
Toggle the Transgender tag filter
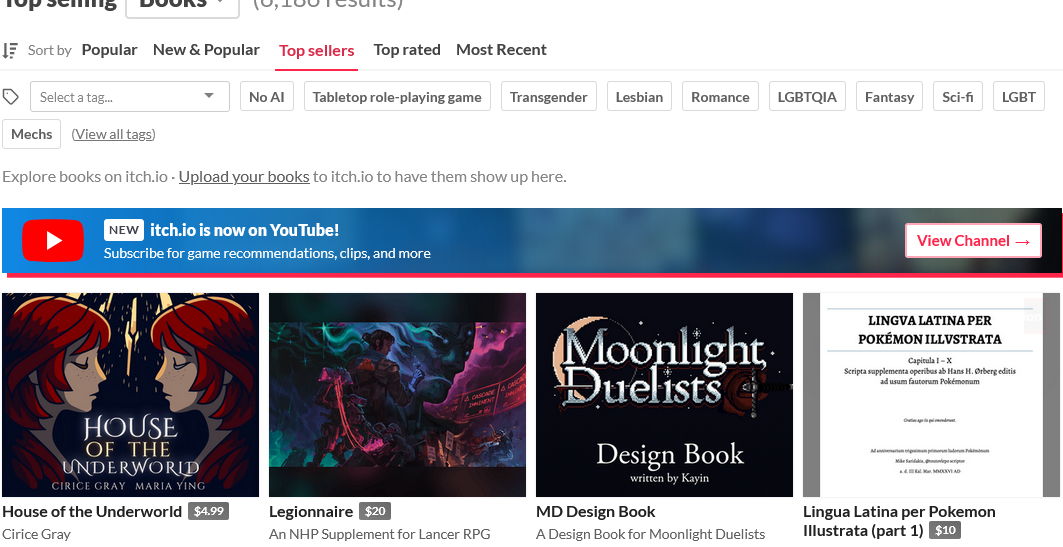[548, 97]
